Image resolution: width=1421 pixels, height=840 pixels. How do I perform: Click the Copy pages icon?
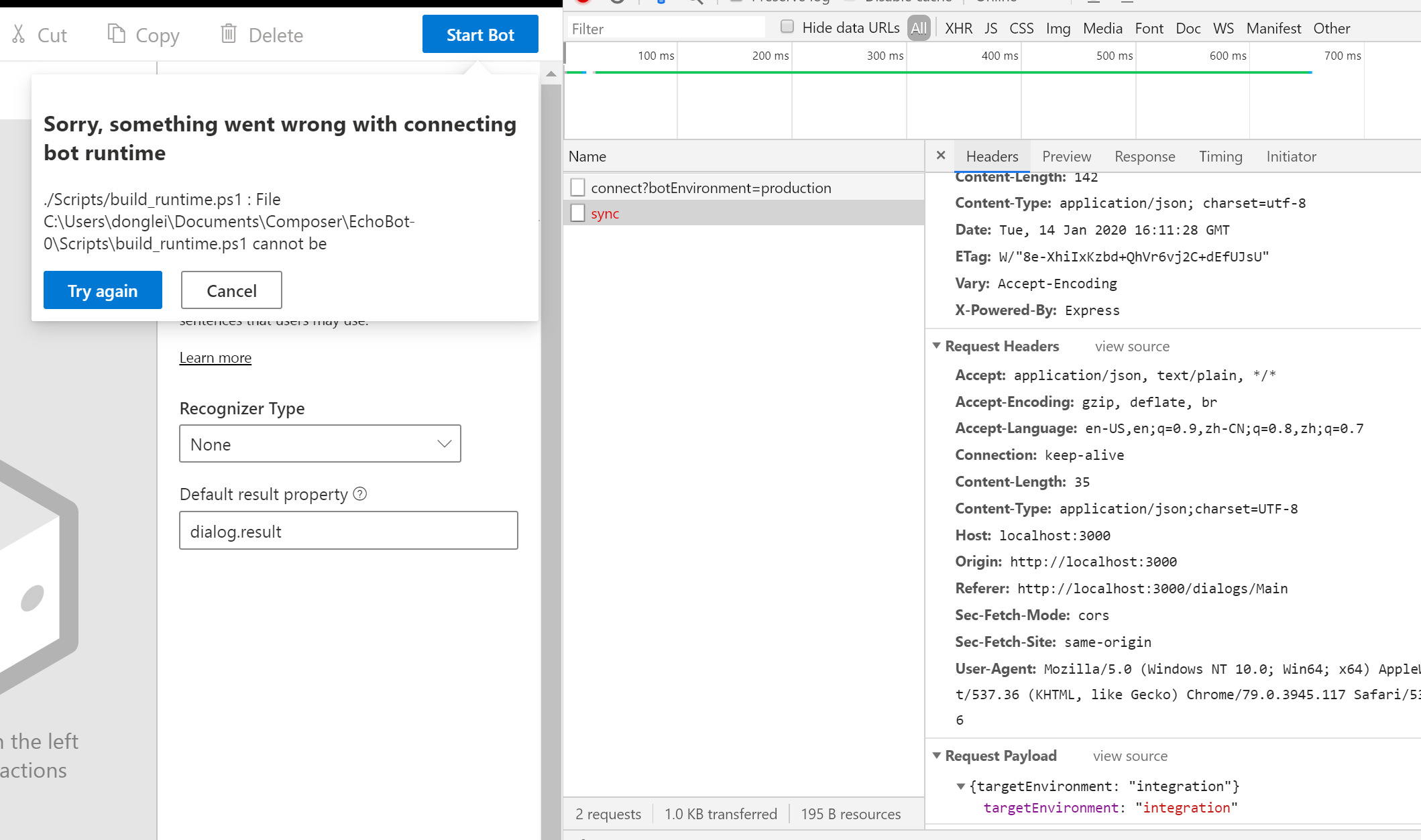116,34
